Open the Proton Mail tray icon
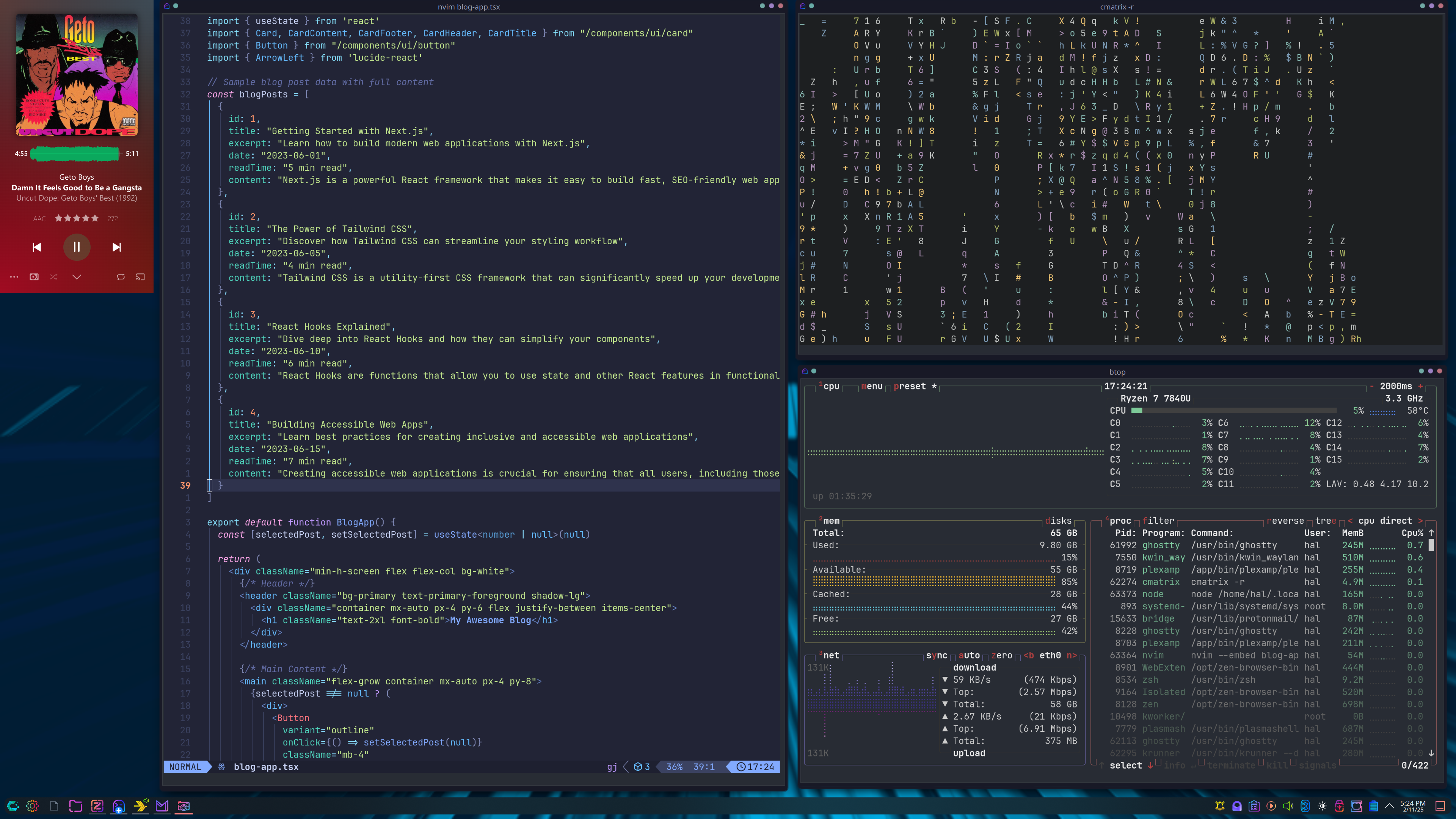This screenshot has height=819, width=1456. pos(1237,806)
